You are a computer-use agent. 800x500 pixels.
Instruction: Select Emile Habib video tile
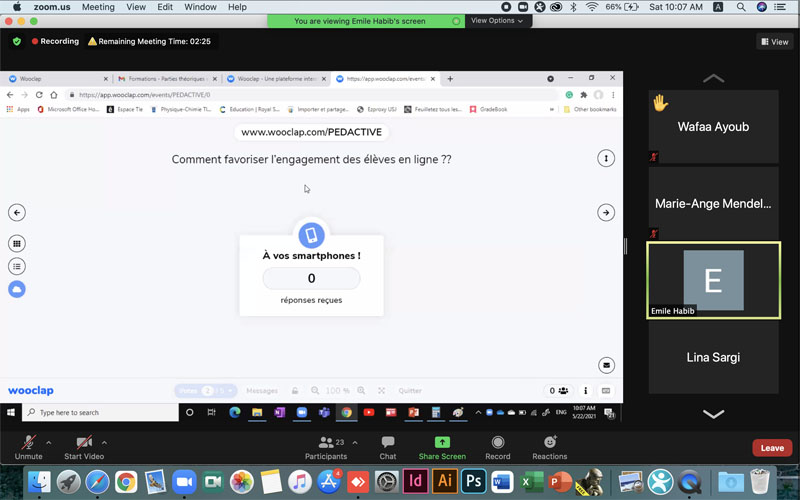click(713, 280)
